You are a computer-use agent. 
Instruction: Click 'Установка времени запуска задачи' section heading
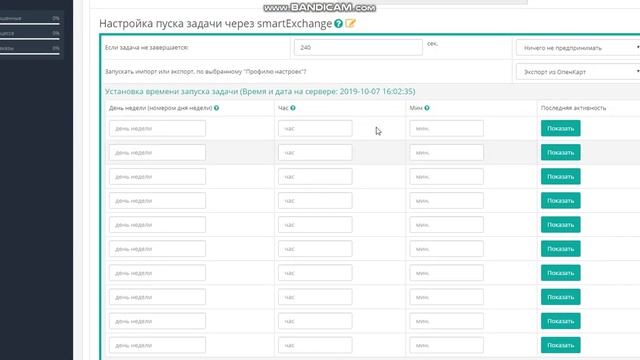pyautogui.click(x=260, y=91)
